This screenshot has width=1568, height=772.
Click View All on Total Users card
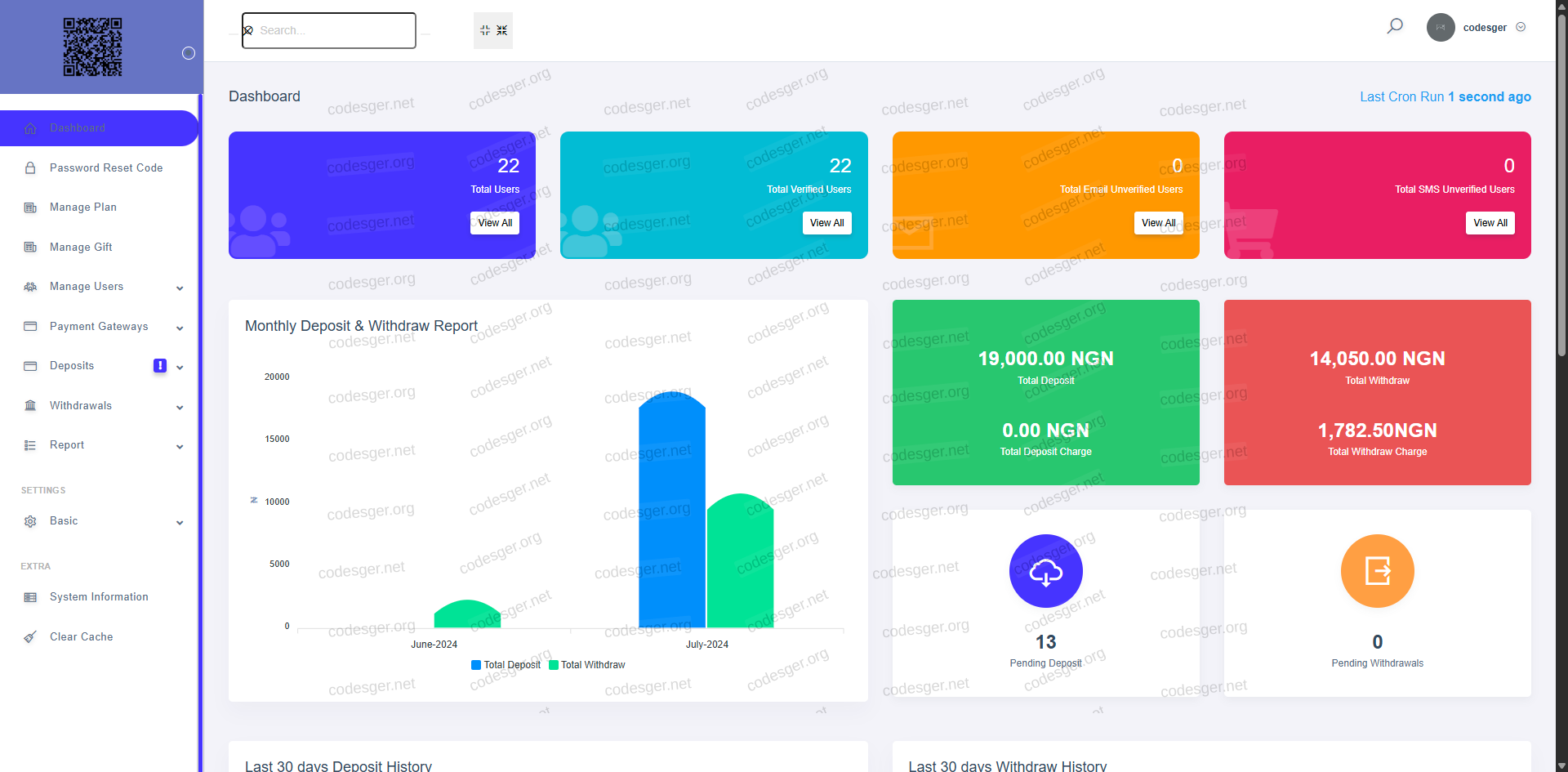click(x=494, y=223)
